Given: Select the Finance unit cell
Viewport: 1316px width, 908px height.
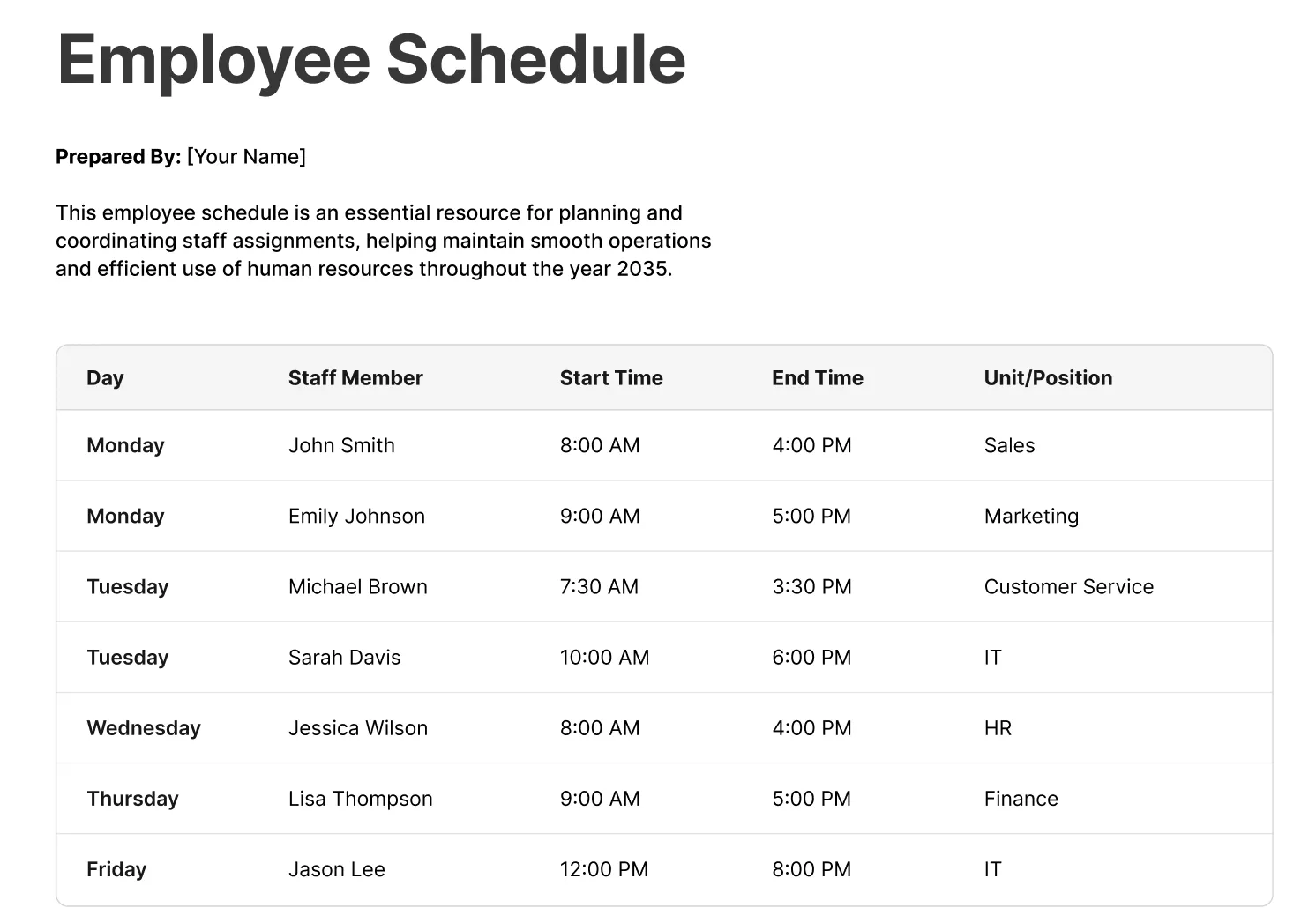Looking at the screenshot, I should pos(1021,799).
